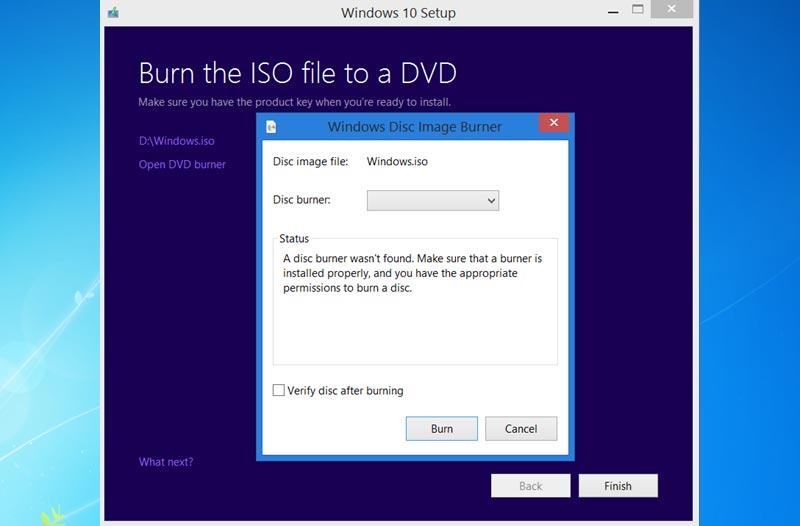Minimize the Windows 10 Setup window
The height and width of the screenshot is (526, 800).
pos(613,11)
